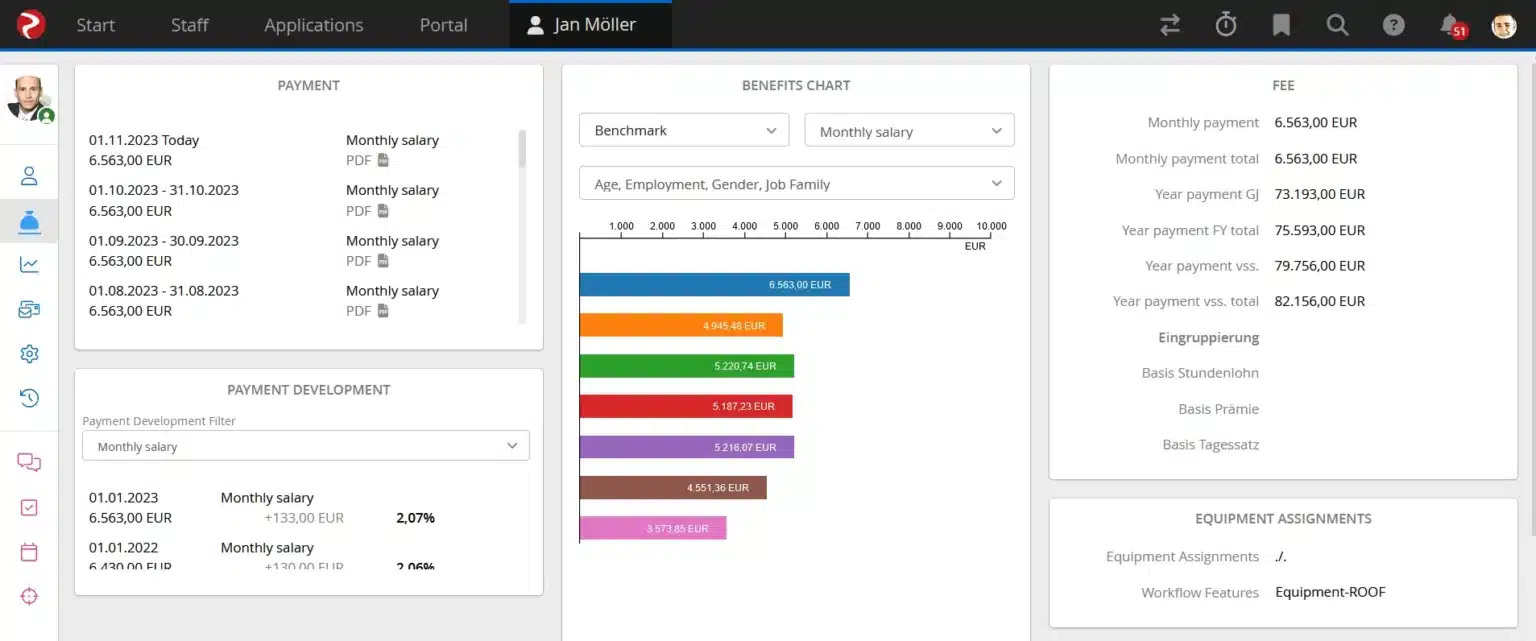Open the help question mark icon
The height and width of the screenshot is (641, 1536).
[x=1393, y=25]
